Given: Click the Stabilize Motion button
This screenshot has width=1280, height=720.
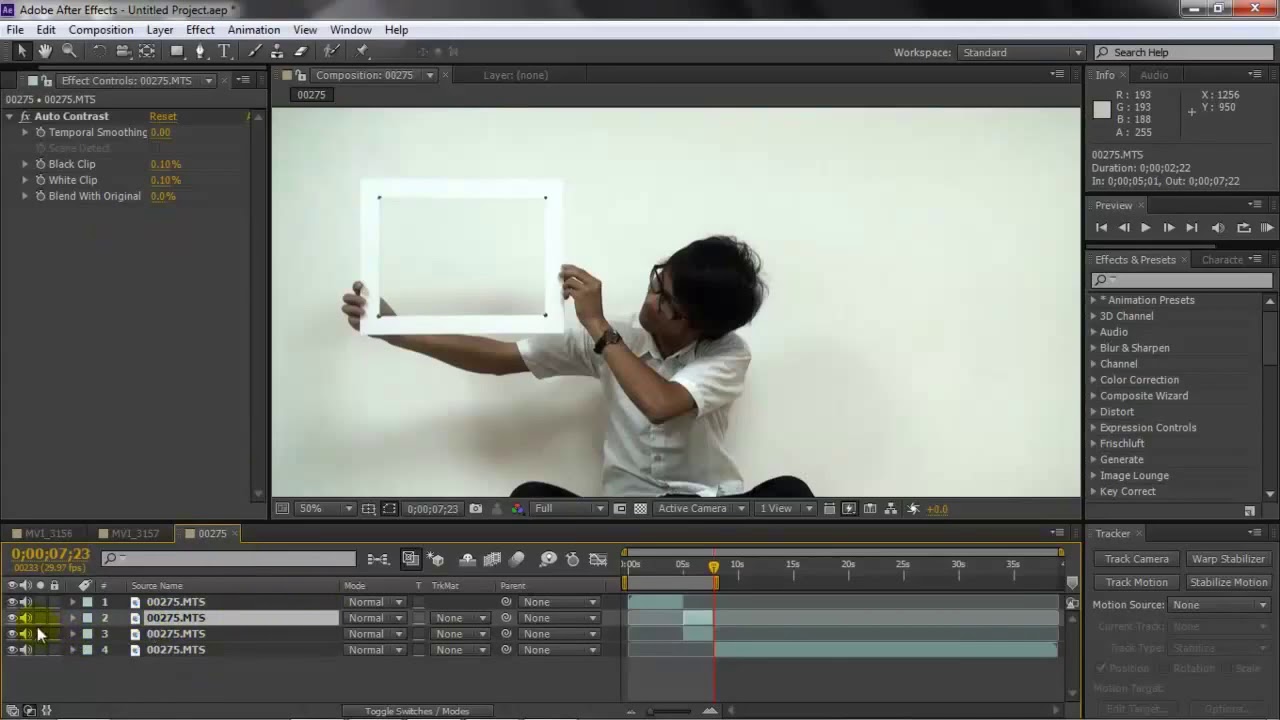Looking at the screenshot, I should pyautogui.click(x=1228, y=582).
